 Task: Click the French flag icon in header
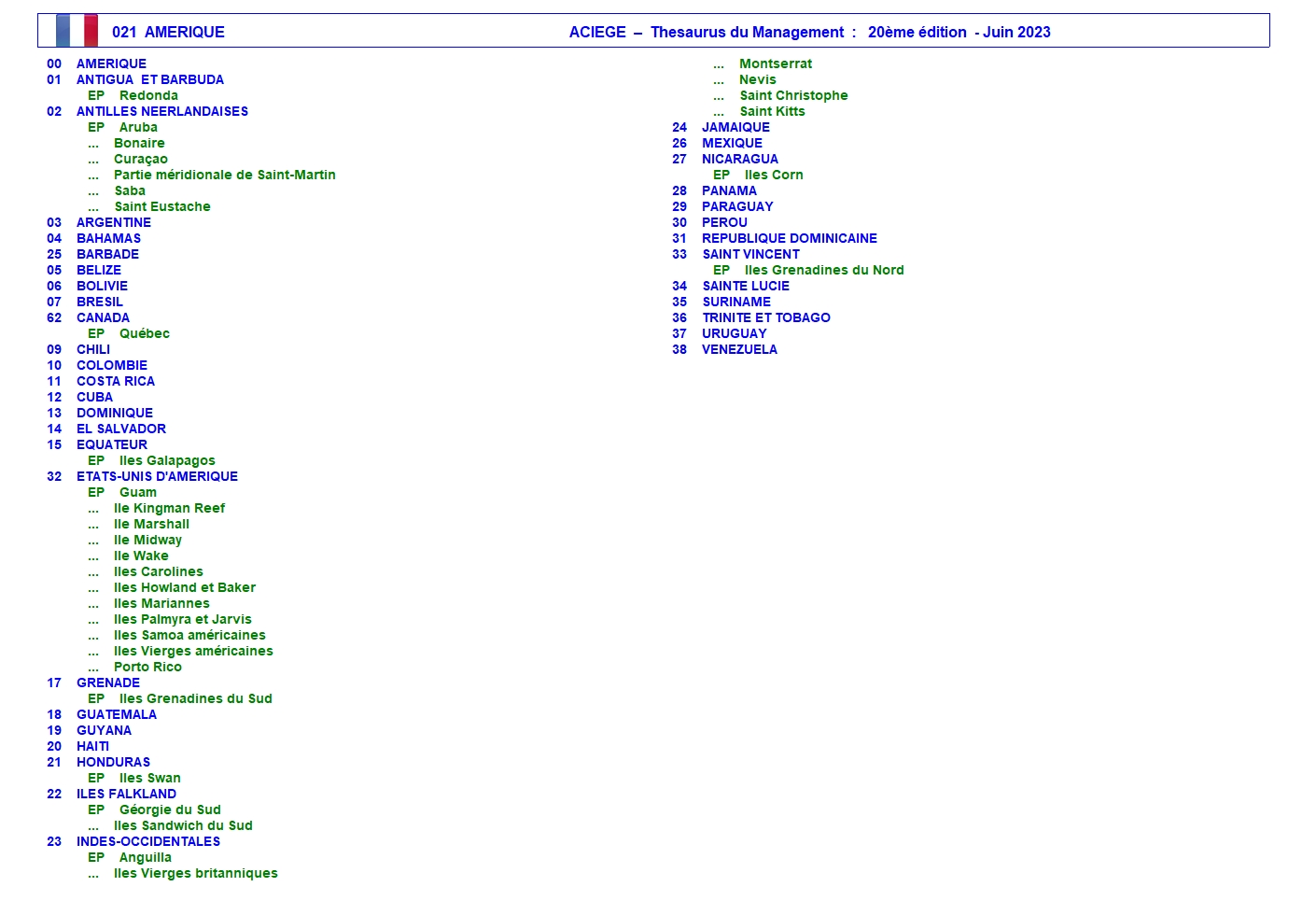[x=77, y=31]
